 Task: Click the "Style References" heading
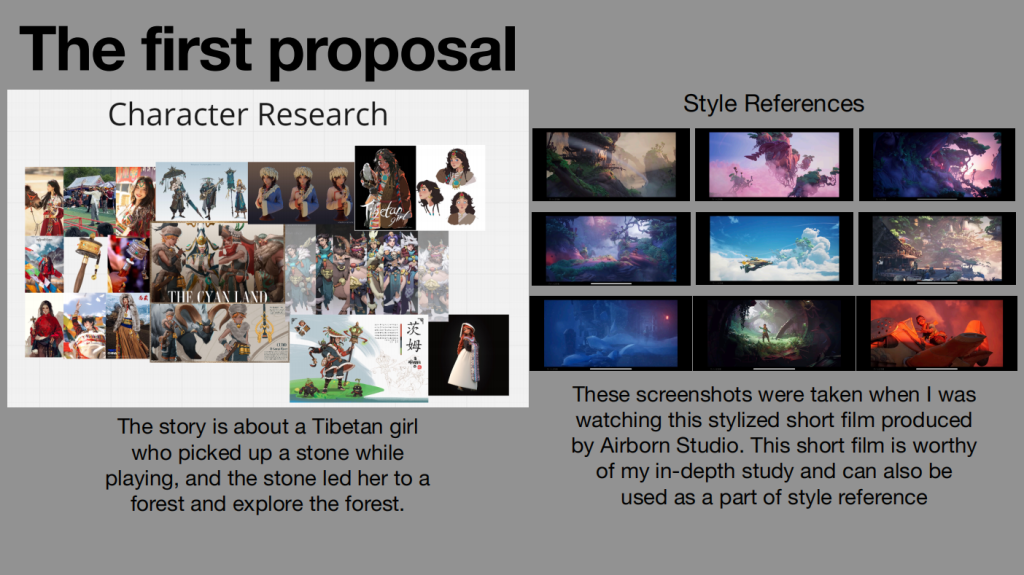tap(773, 103)
